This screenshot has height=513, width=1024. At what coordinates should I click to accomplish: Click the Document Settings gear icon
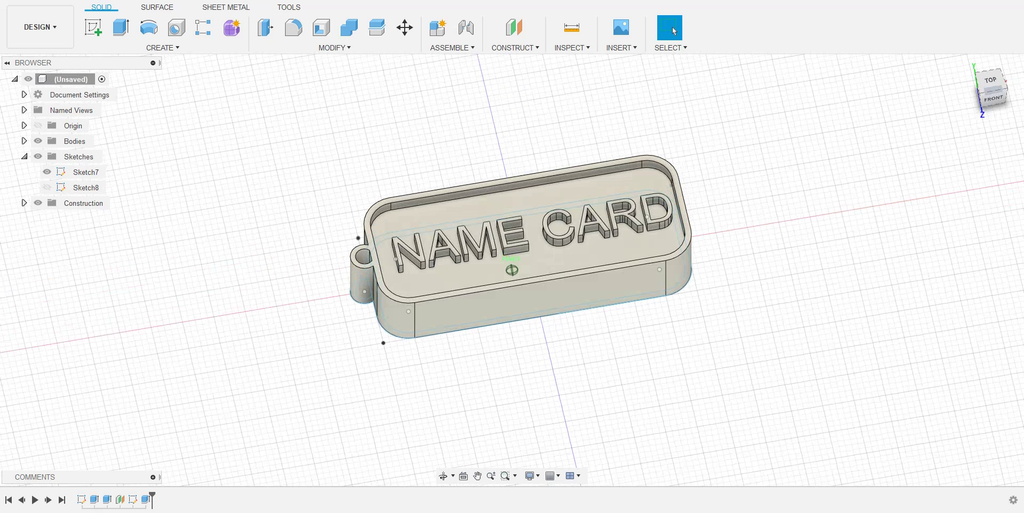[38, 95]
